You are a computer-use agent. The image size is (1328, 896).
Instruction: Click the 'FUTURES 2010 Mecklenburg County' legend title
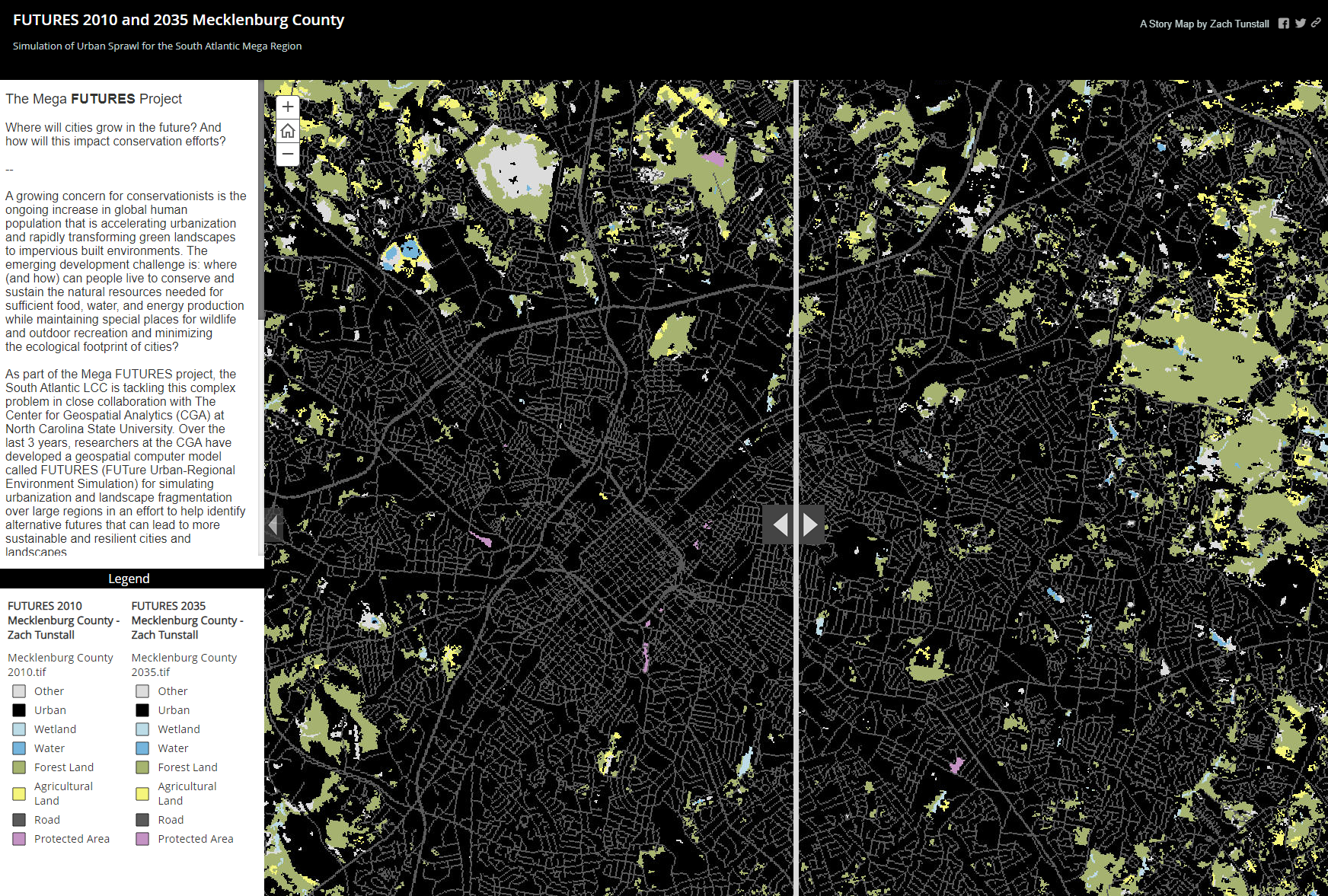tap(64, 620)
